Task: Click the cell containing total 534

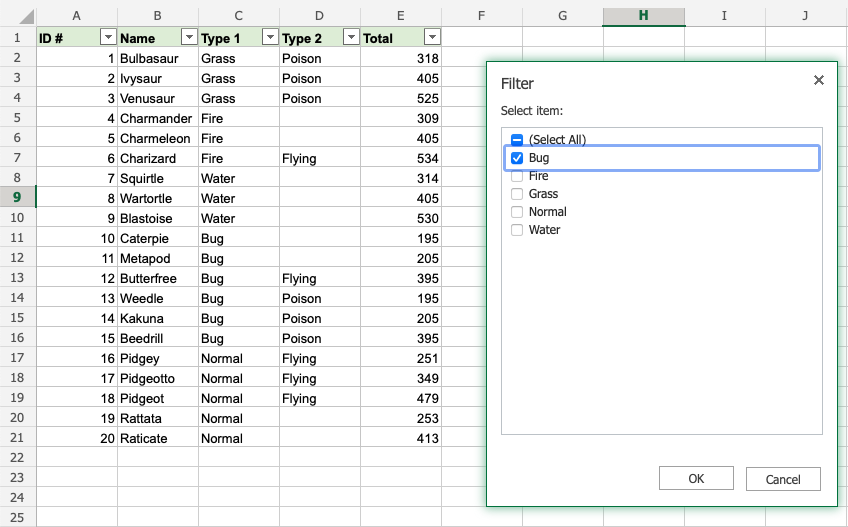Action: point(400,158)
